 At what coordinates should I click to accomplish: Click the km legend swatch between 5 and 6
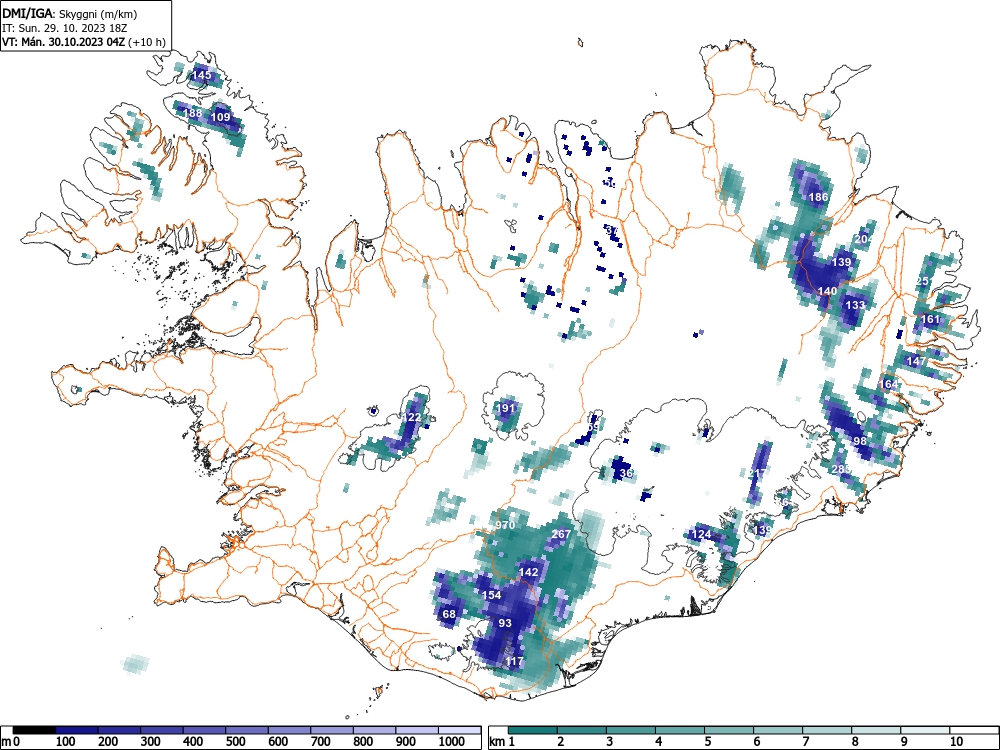click(729, 730)
